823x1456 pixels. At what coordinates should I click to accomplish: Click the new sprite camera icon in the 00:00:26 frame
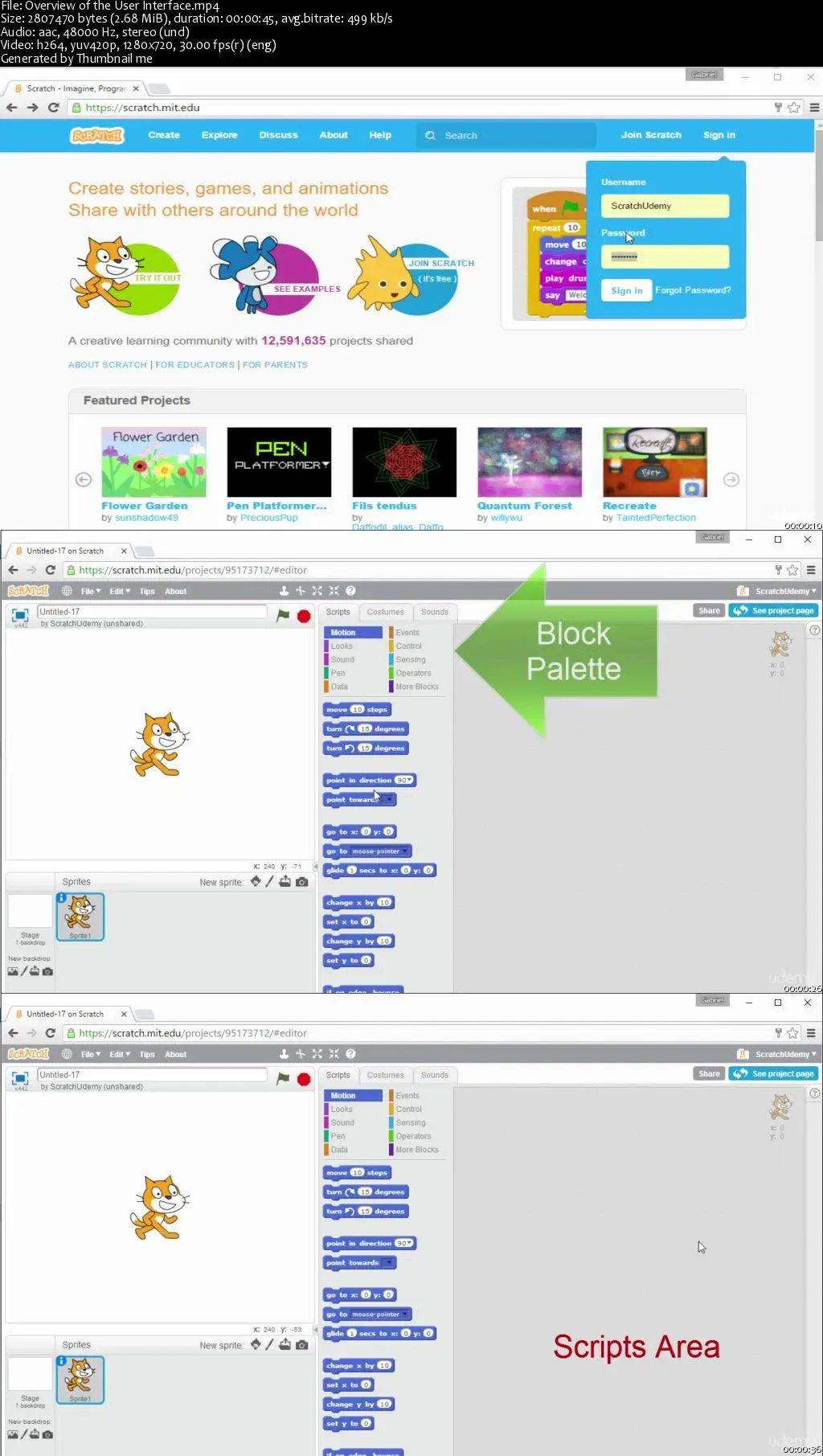[301, 882]
